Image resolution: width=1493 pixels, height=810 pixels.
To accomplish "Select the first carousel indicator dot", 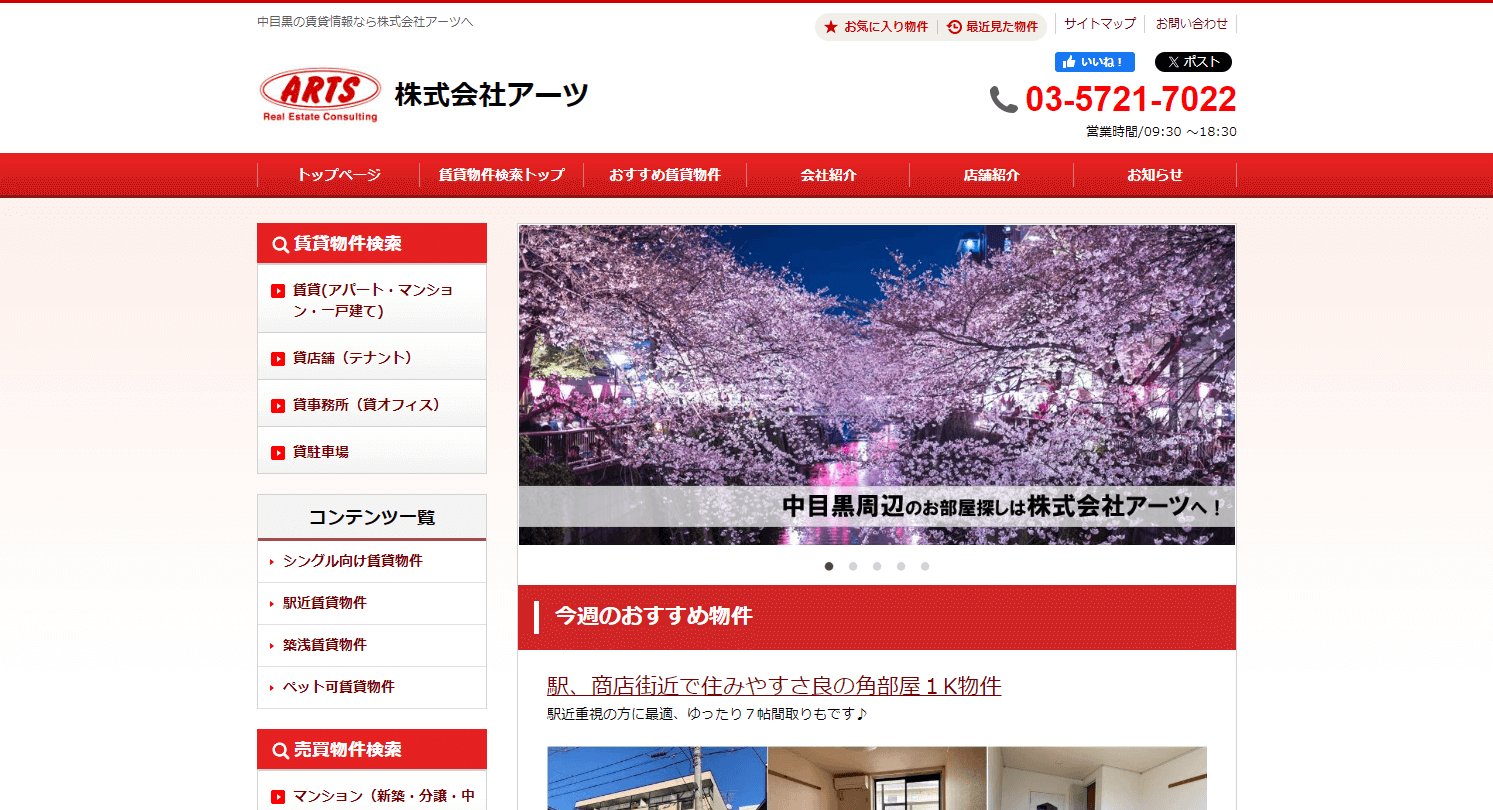I will click(828, 566).
